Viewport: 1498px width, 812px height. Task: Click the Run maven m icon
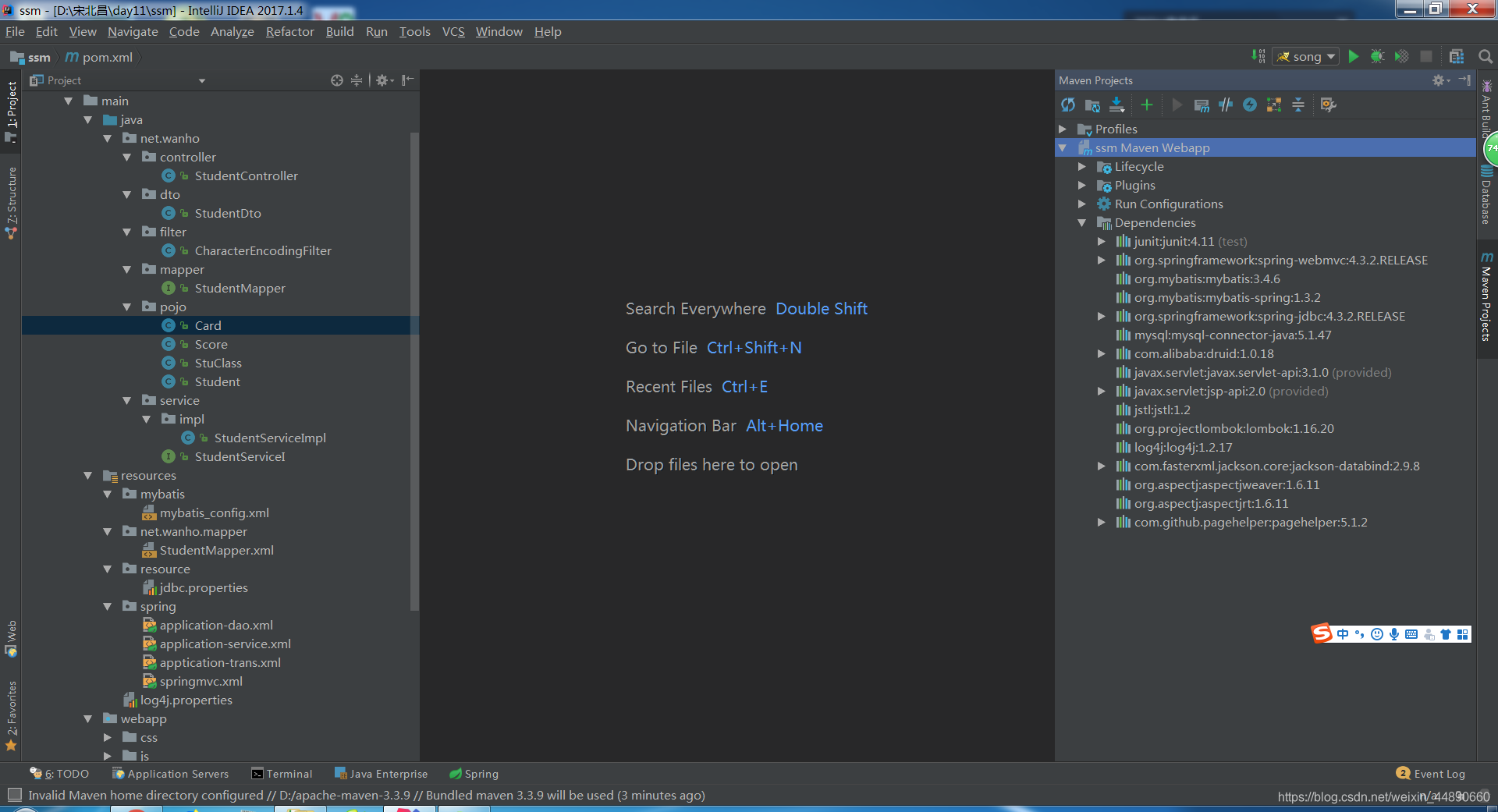(1177, 105)
